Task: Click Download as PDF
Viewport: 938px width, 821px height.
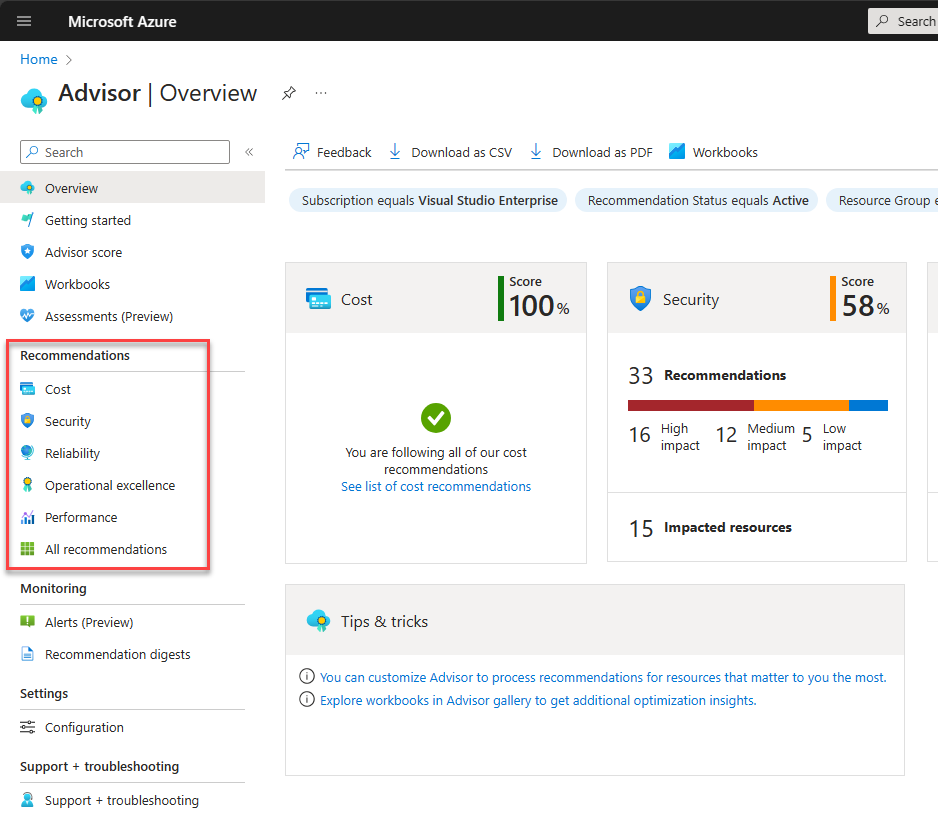Action: tap(600, 151)
